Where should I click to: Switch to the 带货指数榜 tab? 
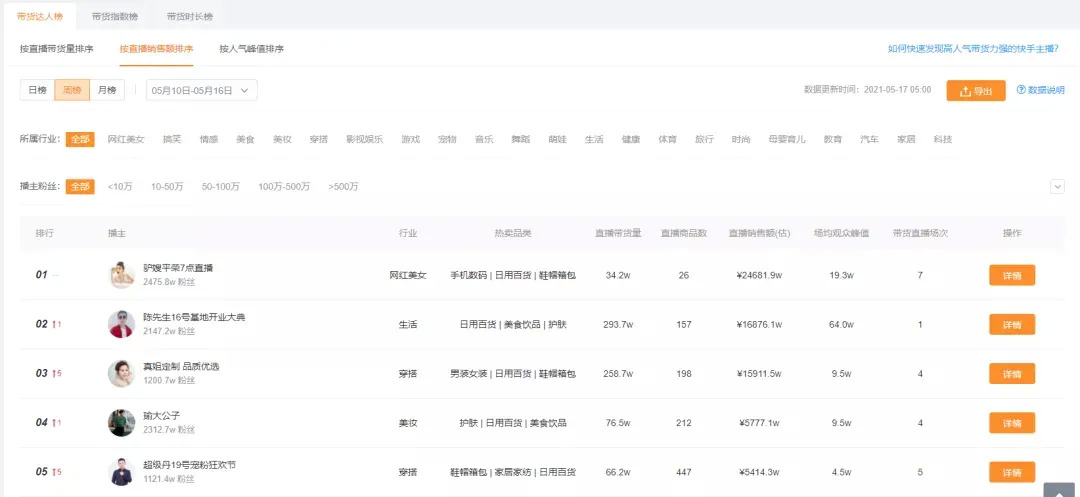pyautogui.click(x=114, y=16)
